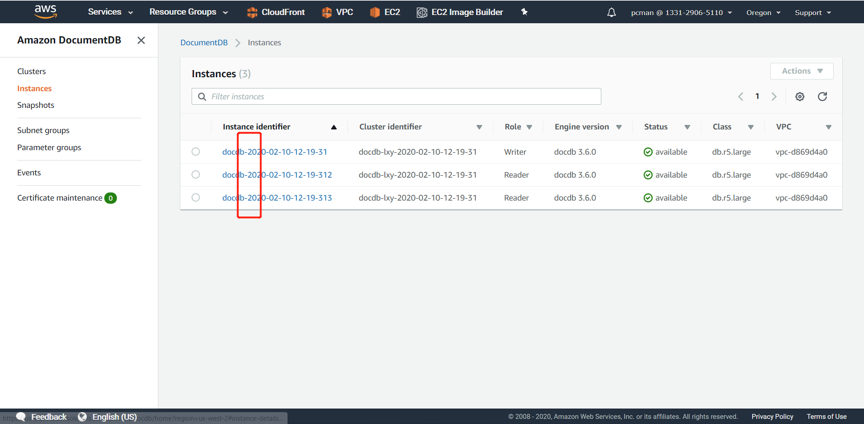Click the pin shortcuts icon in navbar

(x=524, y=12)
